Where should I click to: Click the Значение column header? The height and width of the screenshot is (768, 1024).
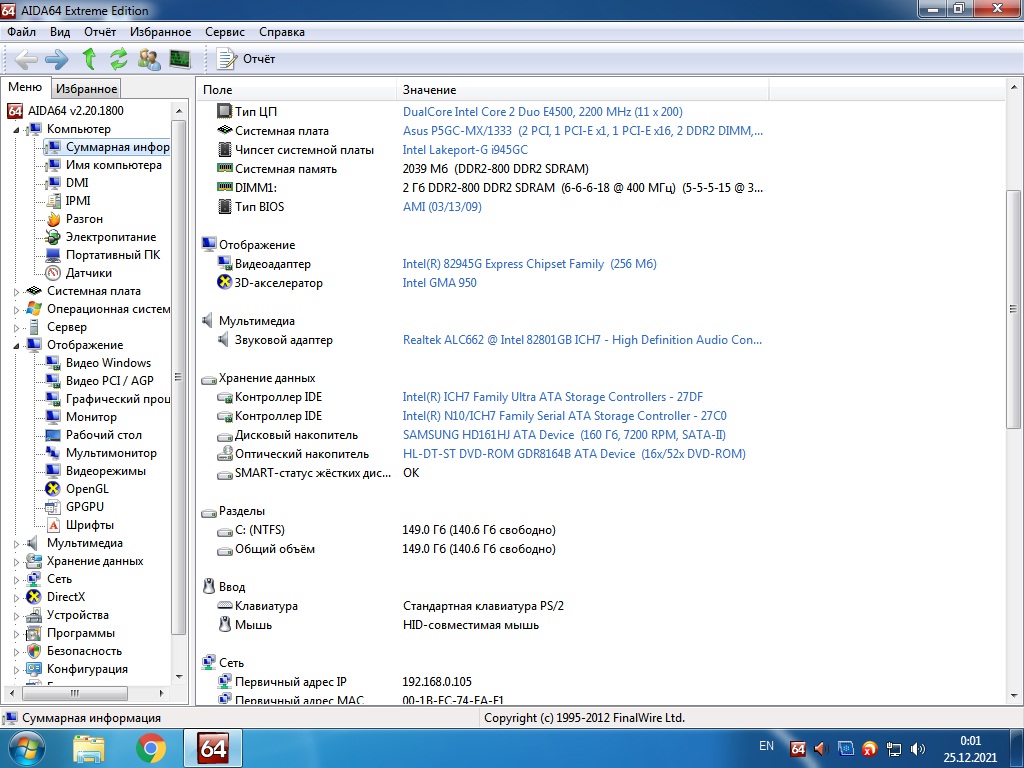pyautogui.click(x=430, y=90)
